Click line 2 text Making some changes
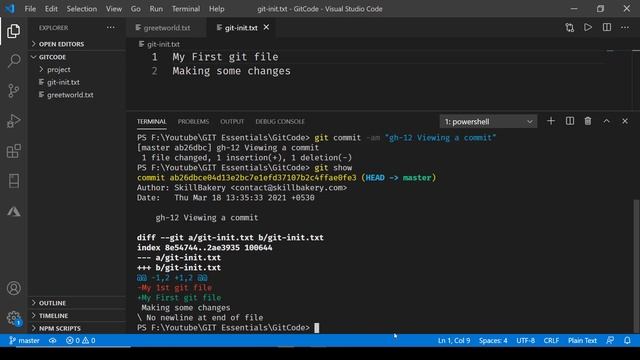Image resolution: width=640 pixels, height=360 pixels. 231,71
